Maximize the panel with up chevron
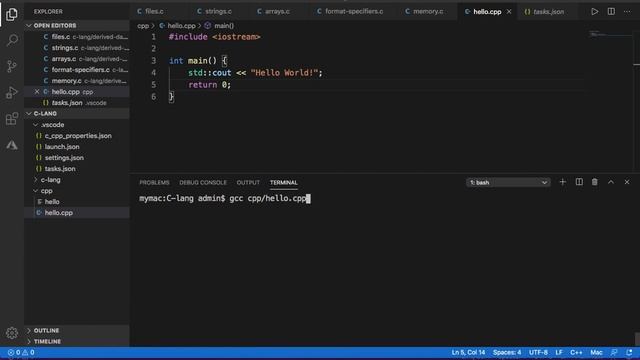 (x=611, y=182)
